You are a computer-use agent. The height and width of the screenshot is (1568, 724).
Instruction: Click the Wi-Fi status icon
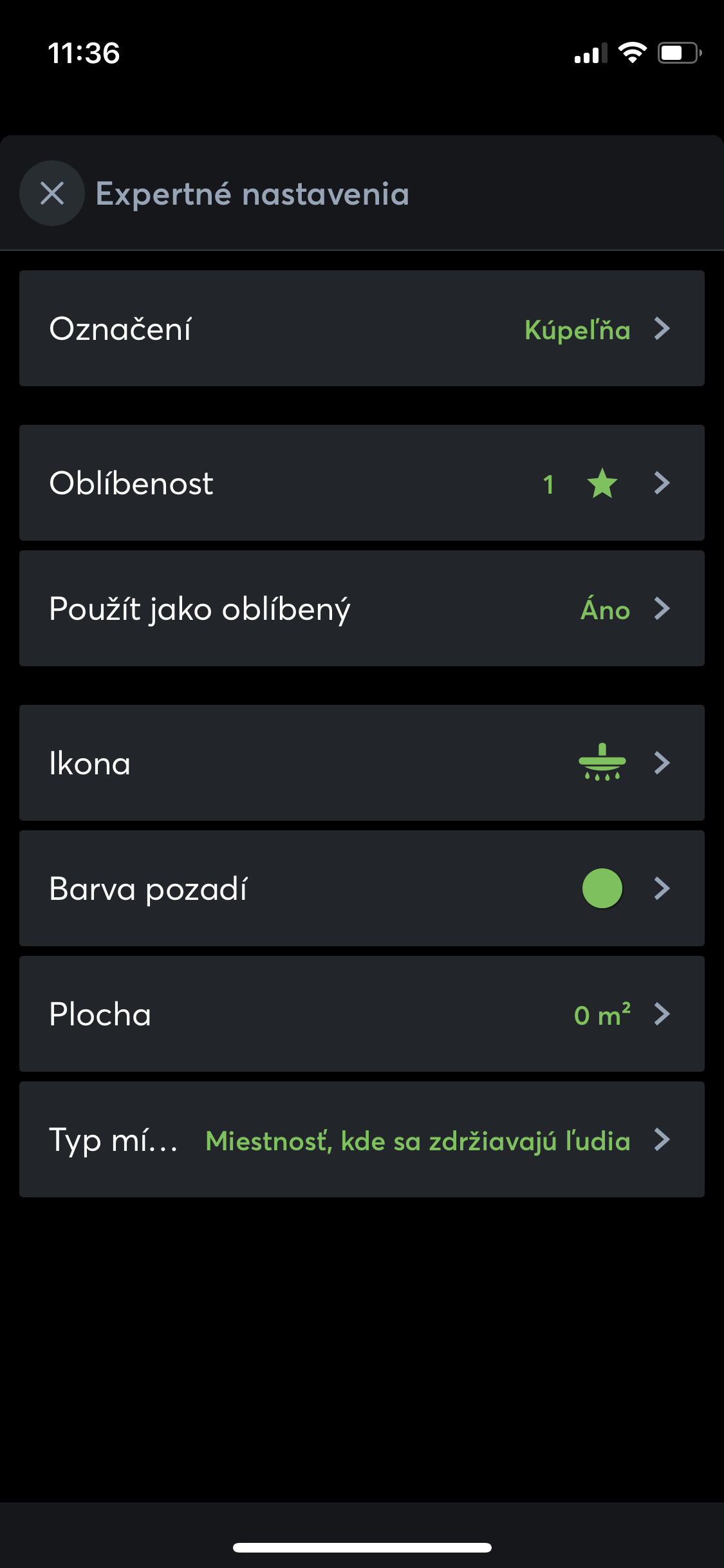point(632,53)
